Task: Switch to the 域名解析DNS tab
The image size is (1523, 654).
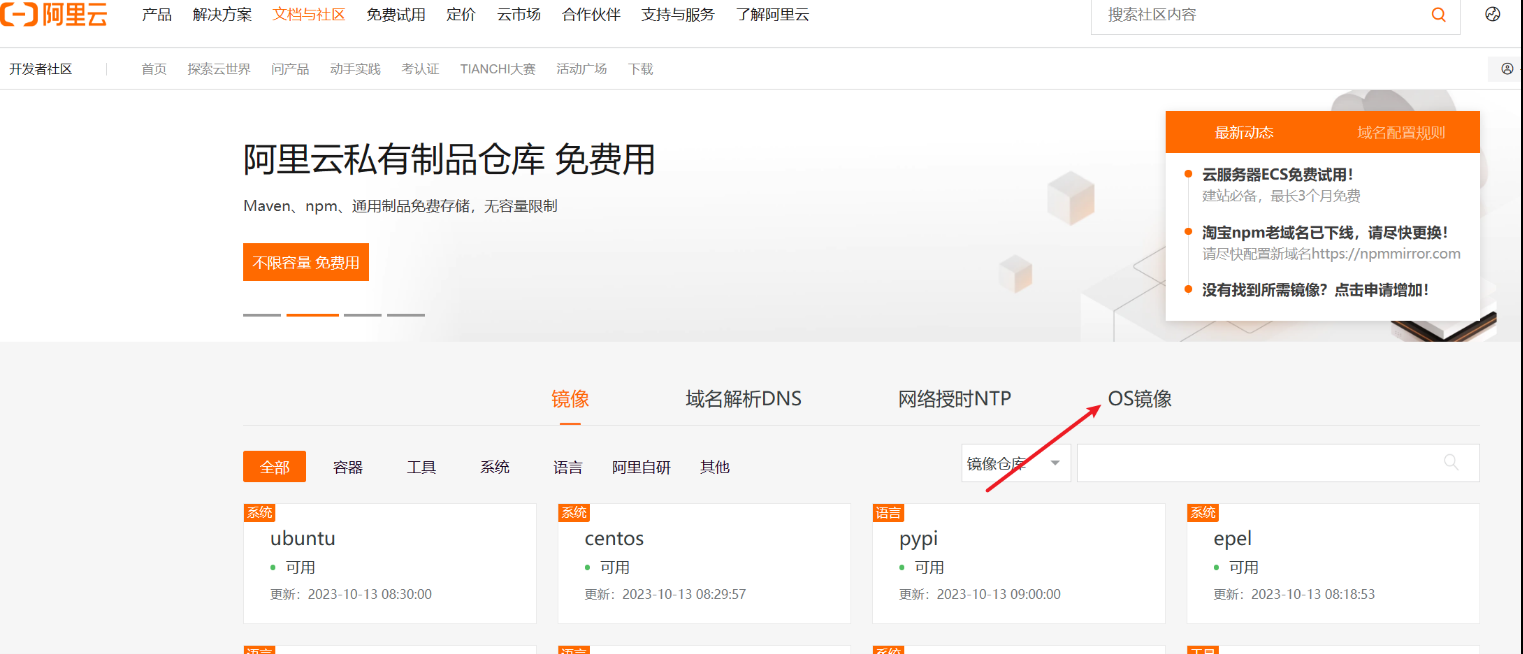Action: coord(744,399)
